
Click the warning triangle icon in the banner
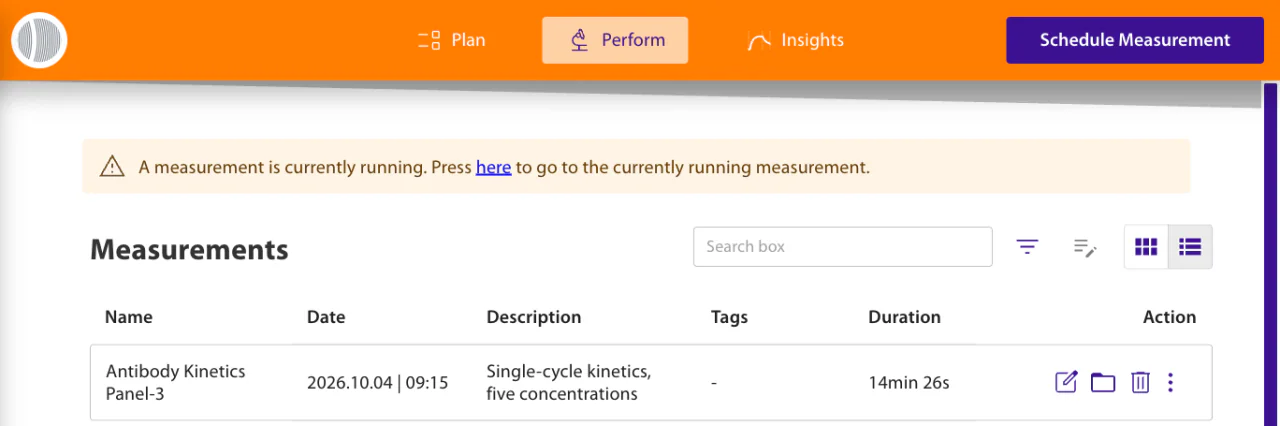[112, 167]
